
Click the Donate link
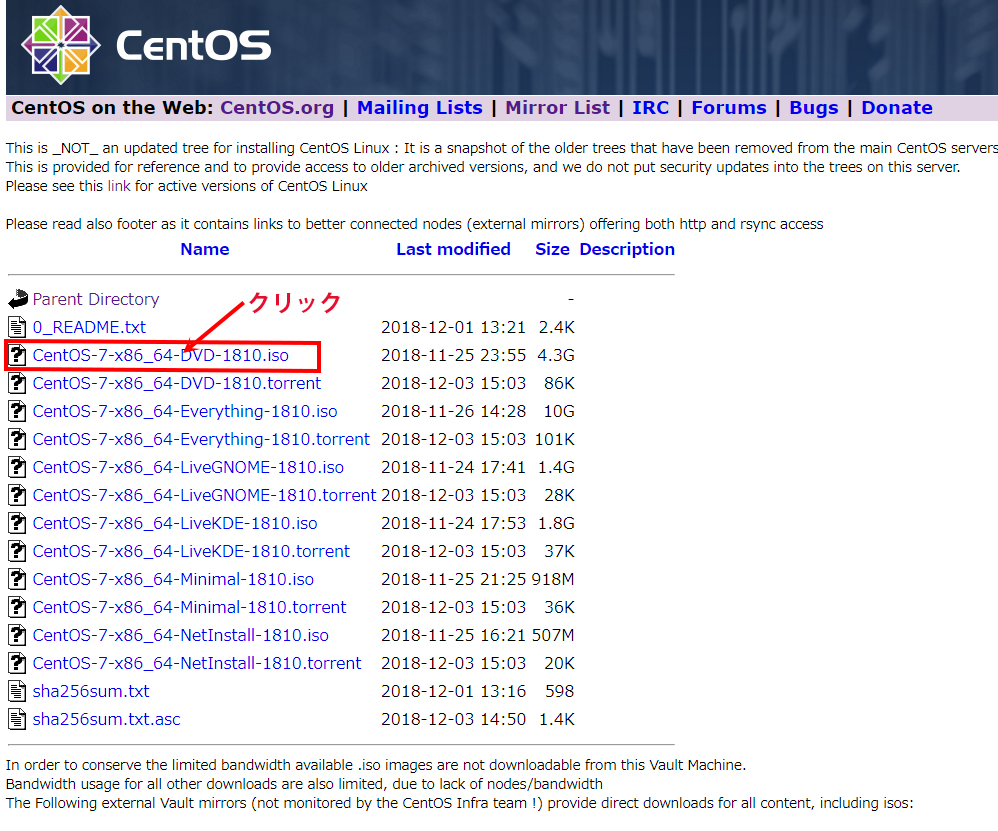click(897, 108)
